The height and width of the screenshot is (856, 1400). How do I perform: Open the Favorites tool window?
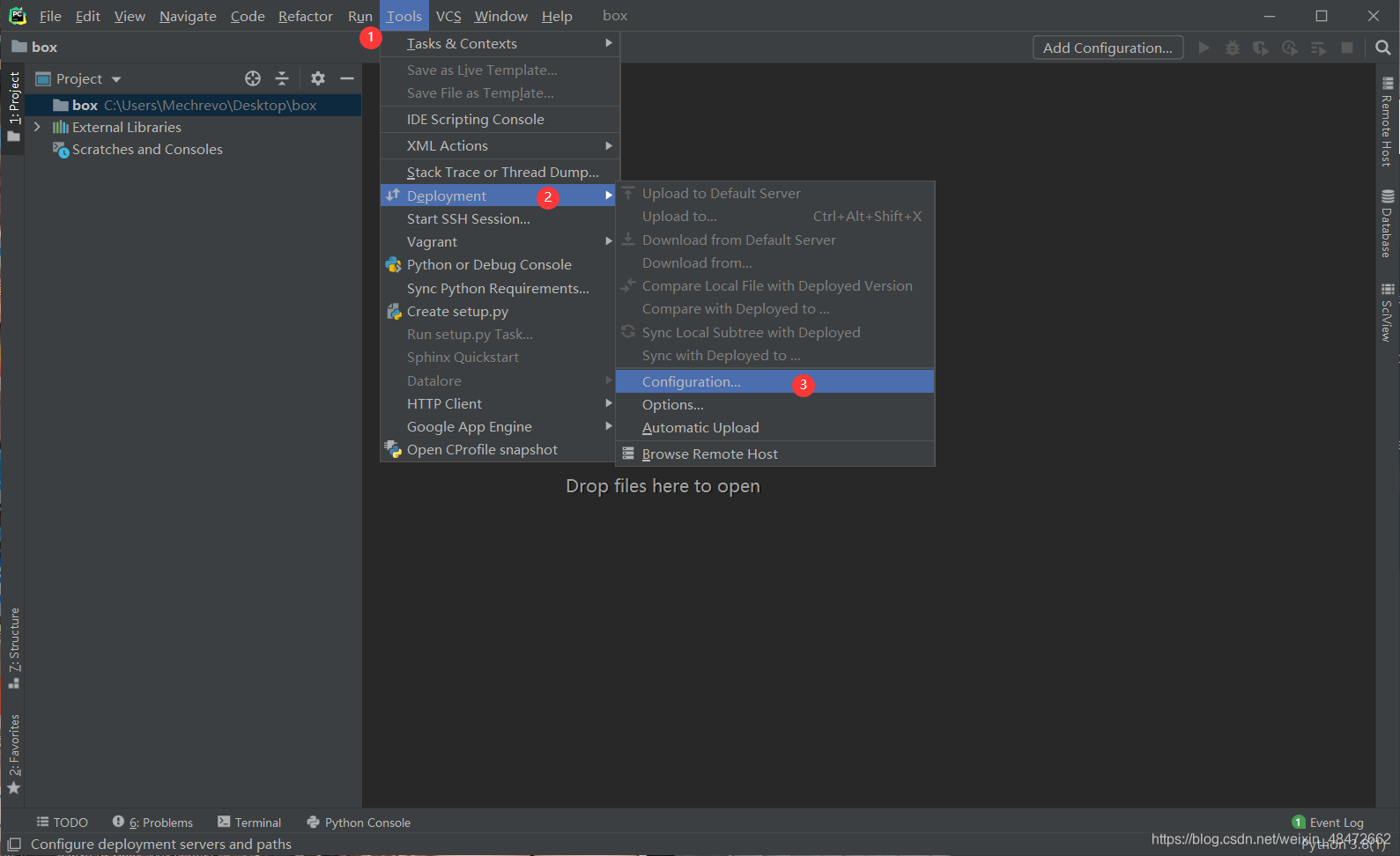13,754
